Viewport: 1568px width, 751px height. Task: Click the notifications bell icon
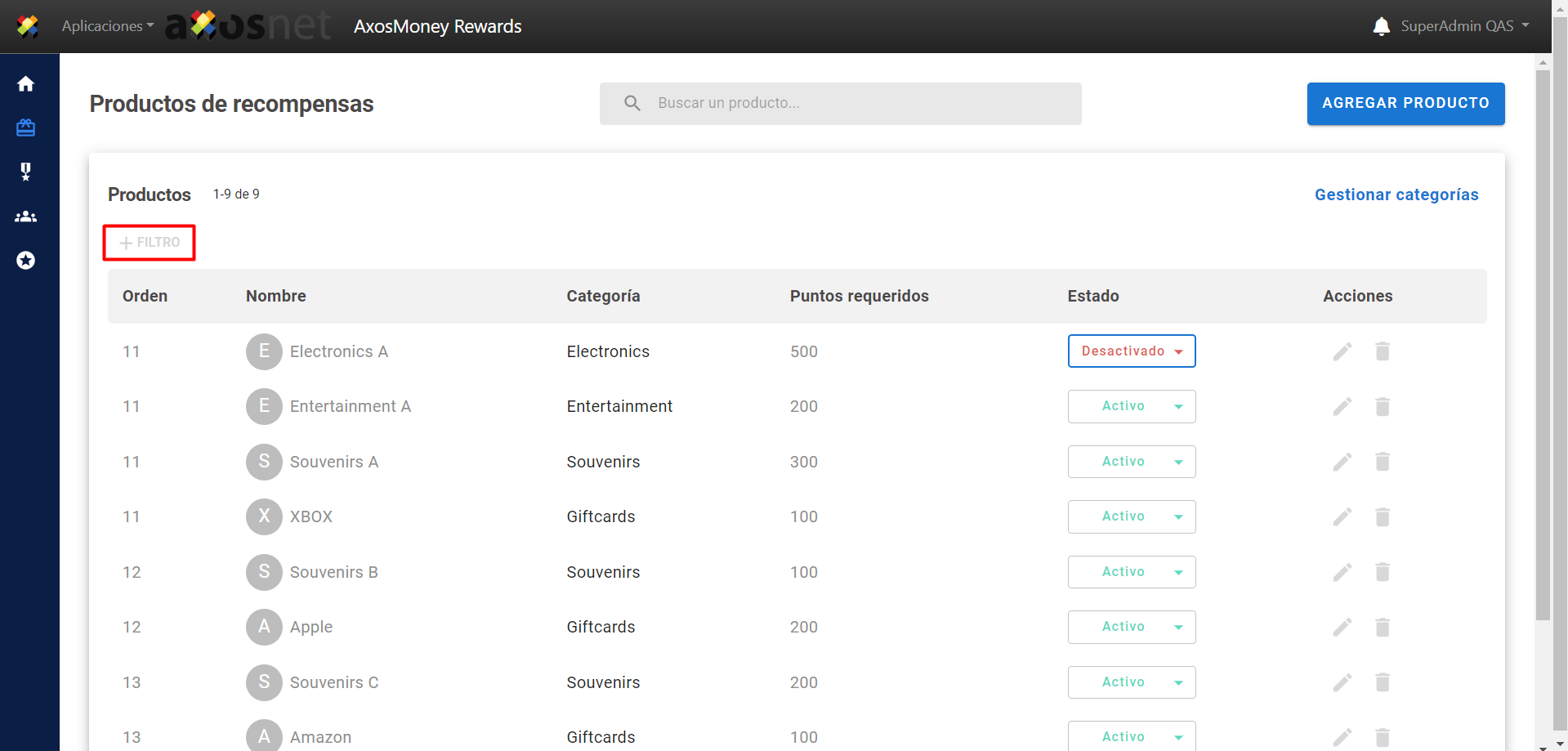(1381, 26)
